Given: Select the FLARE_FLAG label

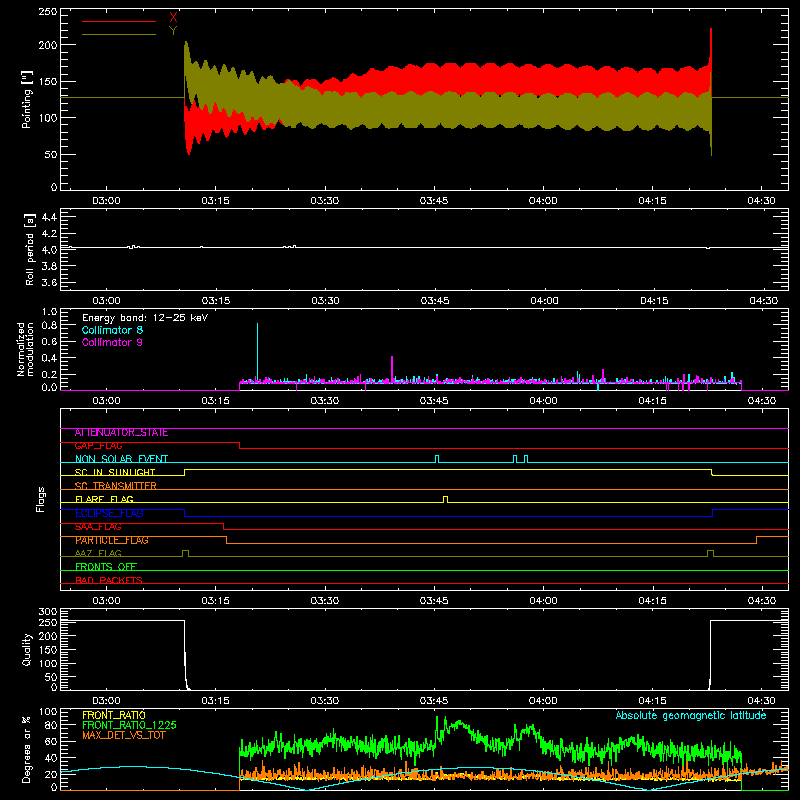Looking at the screenshot, I should [104, 499].
